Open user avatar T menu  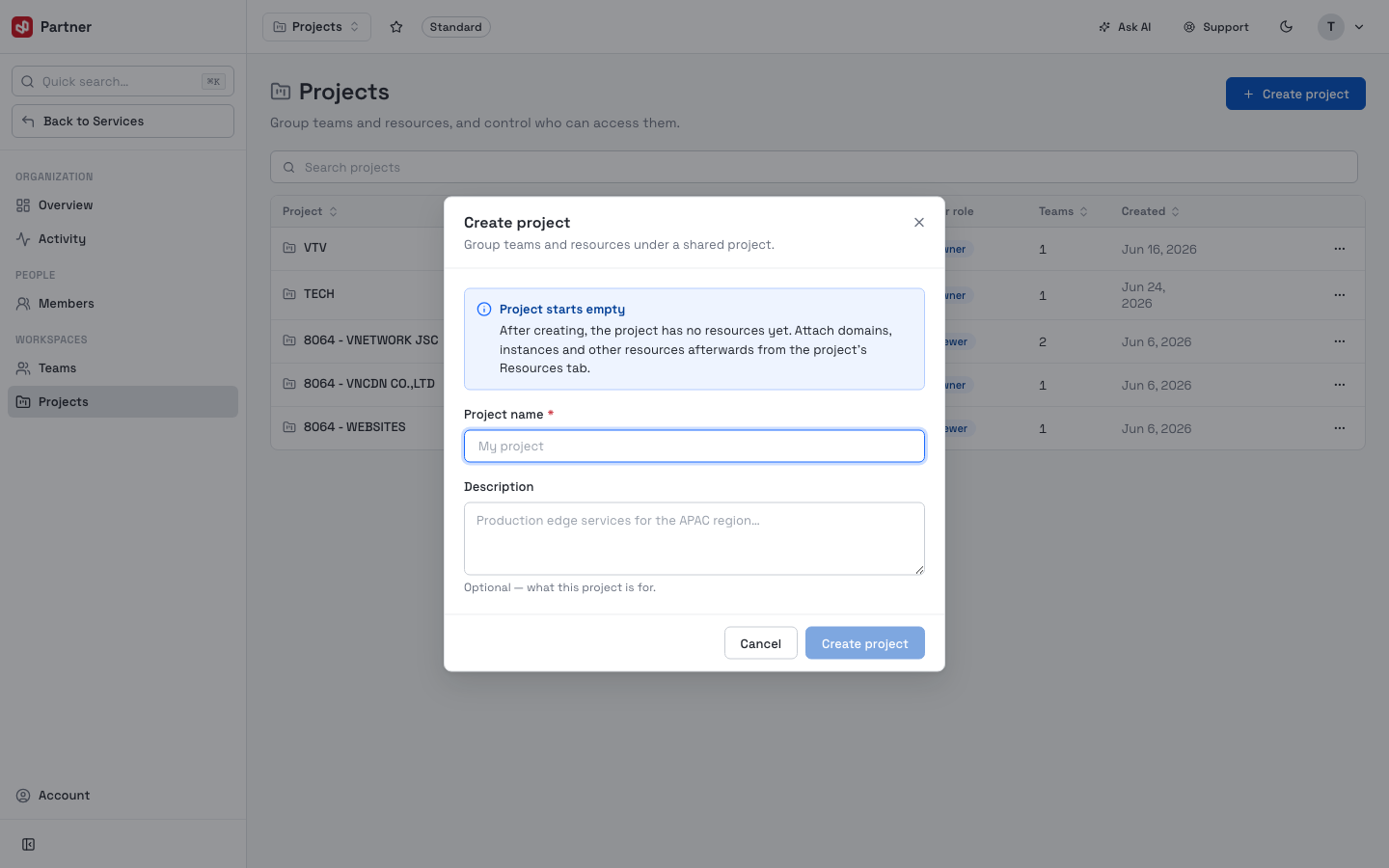pos(1331,27)
